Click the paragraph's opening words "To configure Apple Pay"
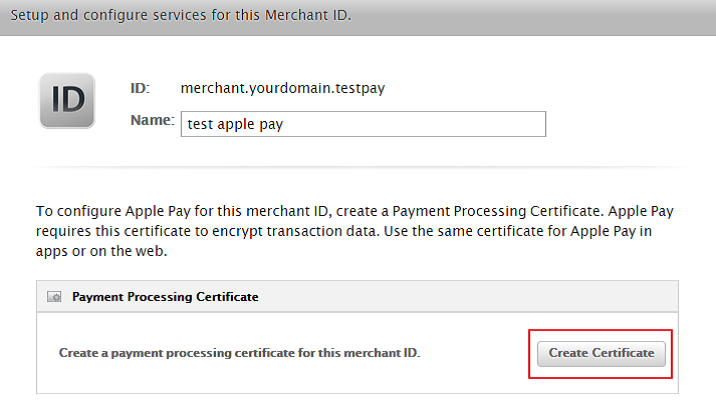716x413 pixels. point(113,211)
